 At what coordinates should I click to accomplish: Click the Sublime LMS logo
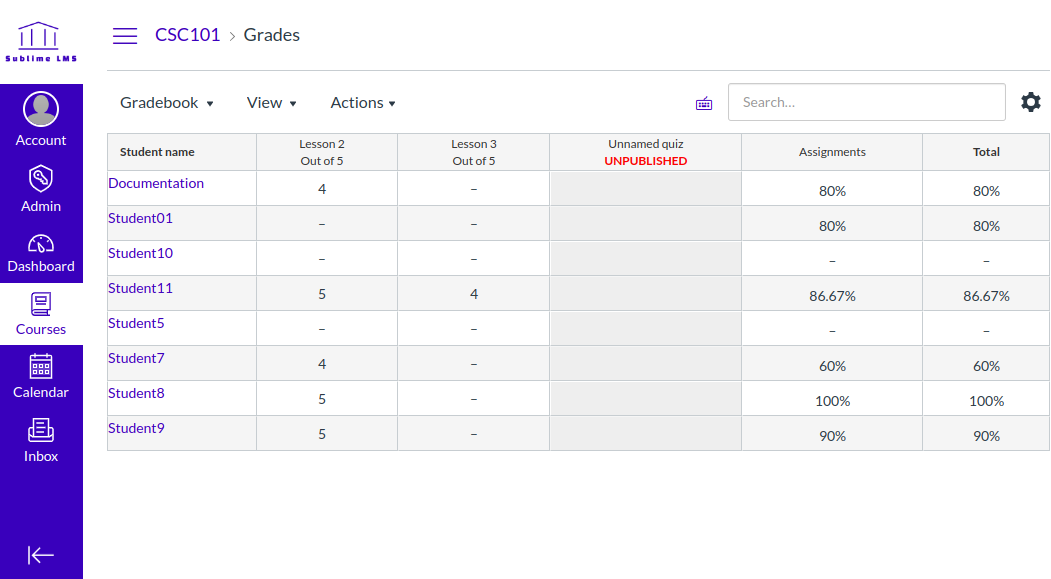41,42
